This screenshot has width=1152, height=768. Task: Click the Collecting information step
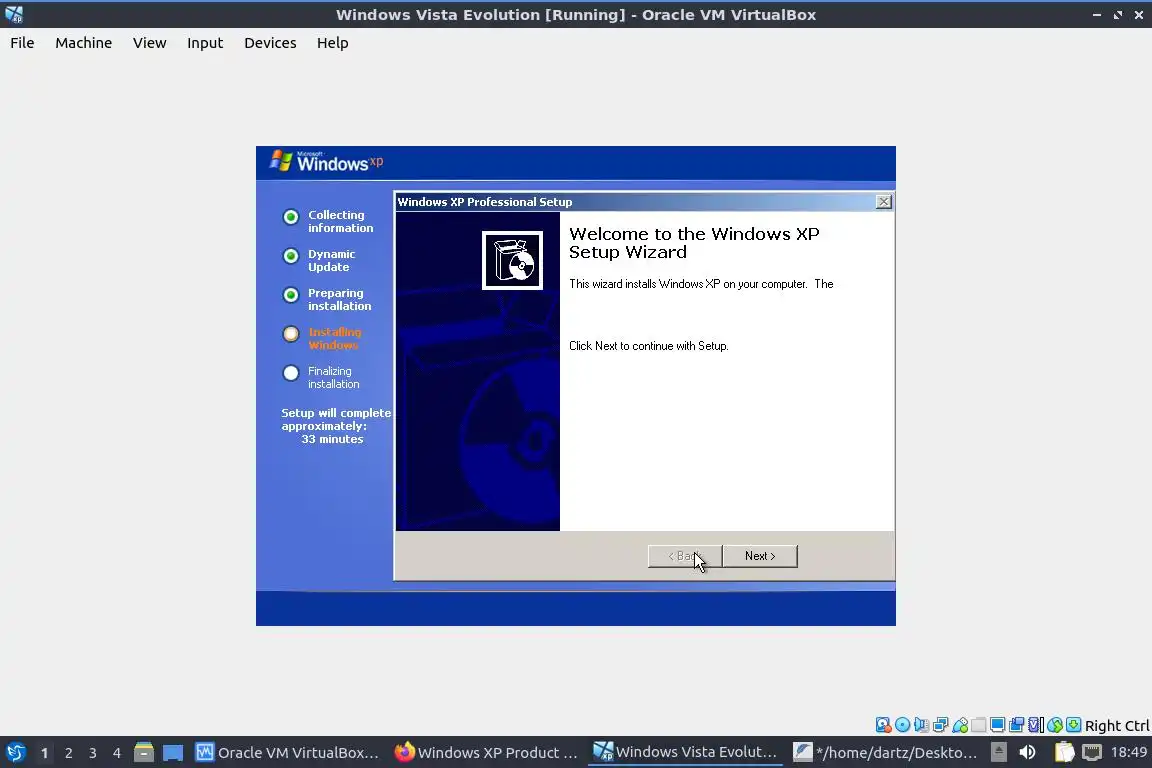click(x=328, y=221)
